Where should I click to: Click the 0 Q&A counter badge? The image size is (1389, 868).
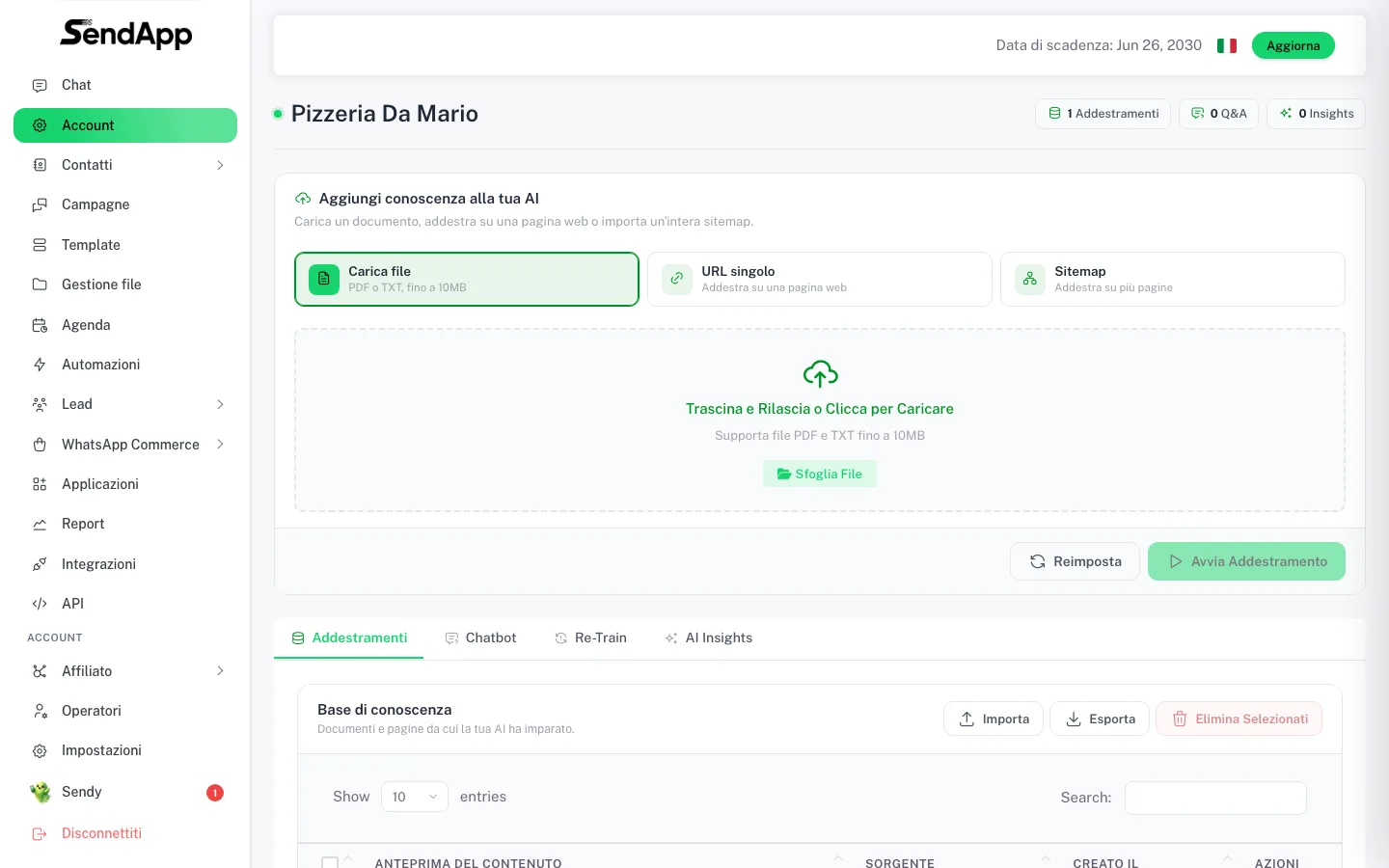tap(1218, 114)
